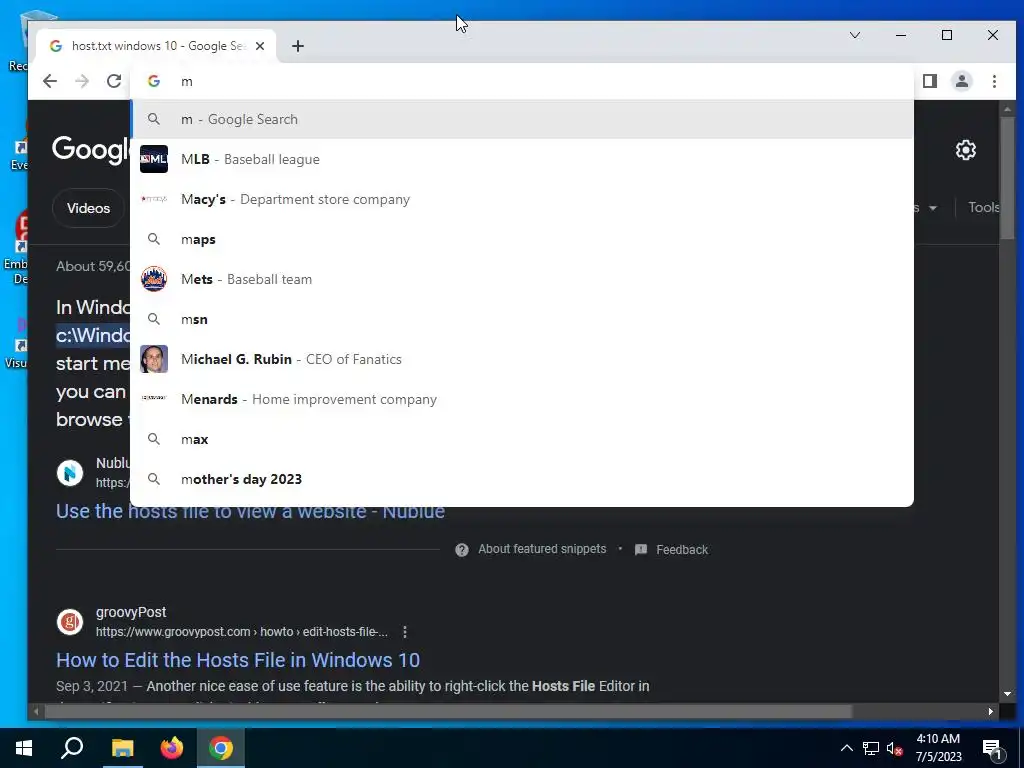Select the 'msn' search suggestion

522,319
